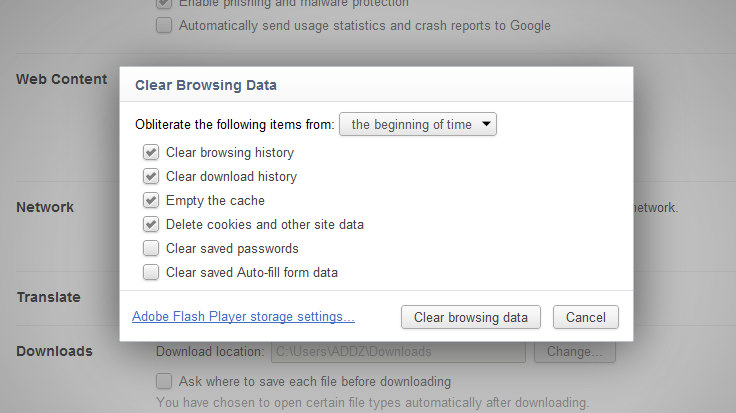Toggle phishing and malware protection checkbox
This screenshot has height=413, width=736.
click(x=164, y=3)
